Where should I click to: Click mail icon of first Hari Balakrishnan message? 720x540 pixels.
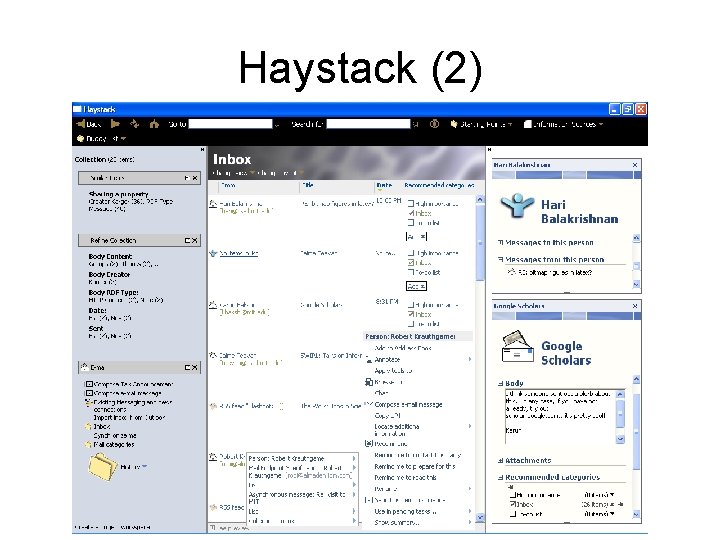(213, 204)
